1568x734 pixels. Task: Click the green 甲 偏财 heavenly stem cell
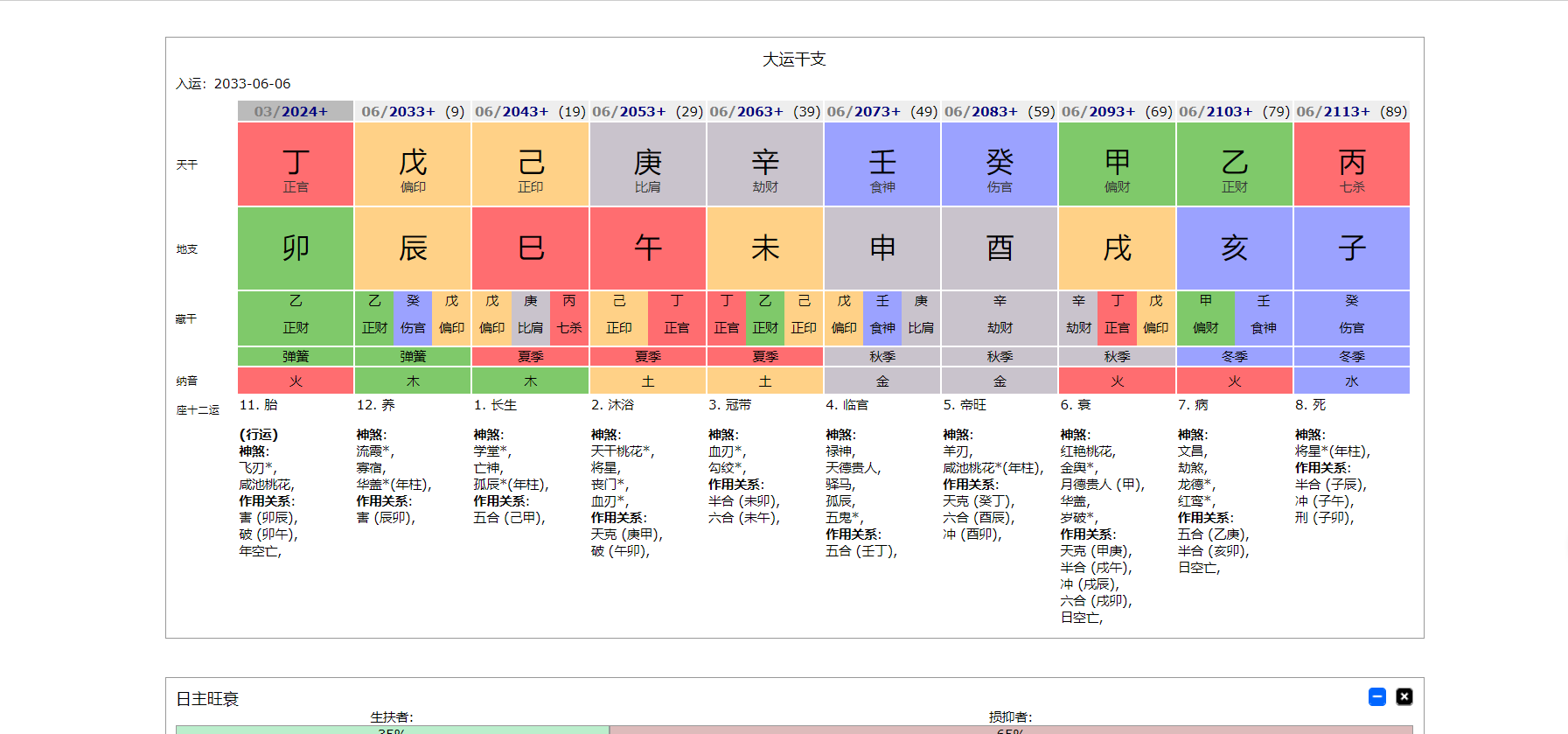1117,164
